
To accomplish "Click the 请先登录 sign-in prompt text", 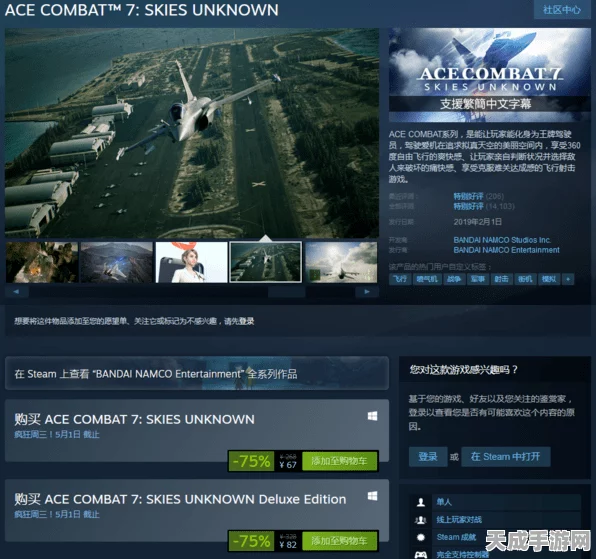I will (239, 321).
